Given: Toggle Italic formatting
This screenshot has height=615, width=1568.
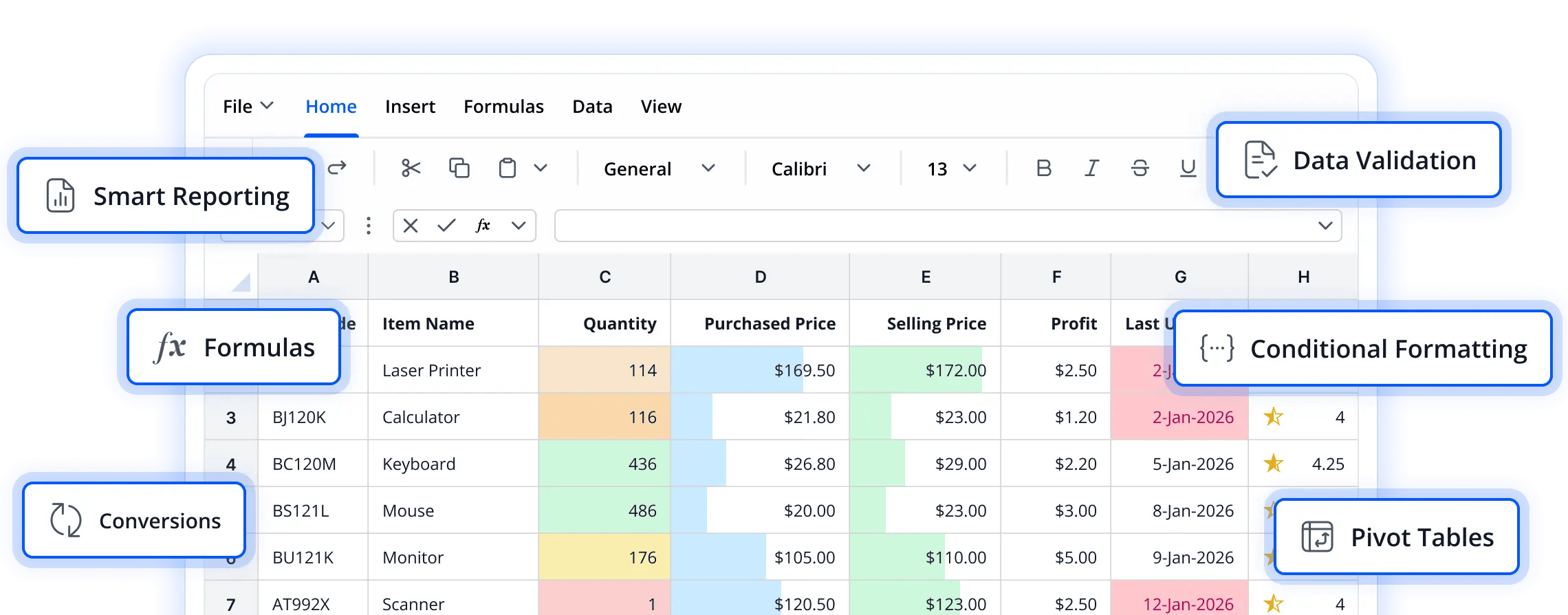Looking at the screenshot, I should [1091, 168].
